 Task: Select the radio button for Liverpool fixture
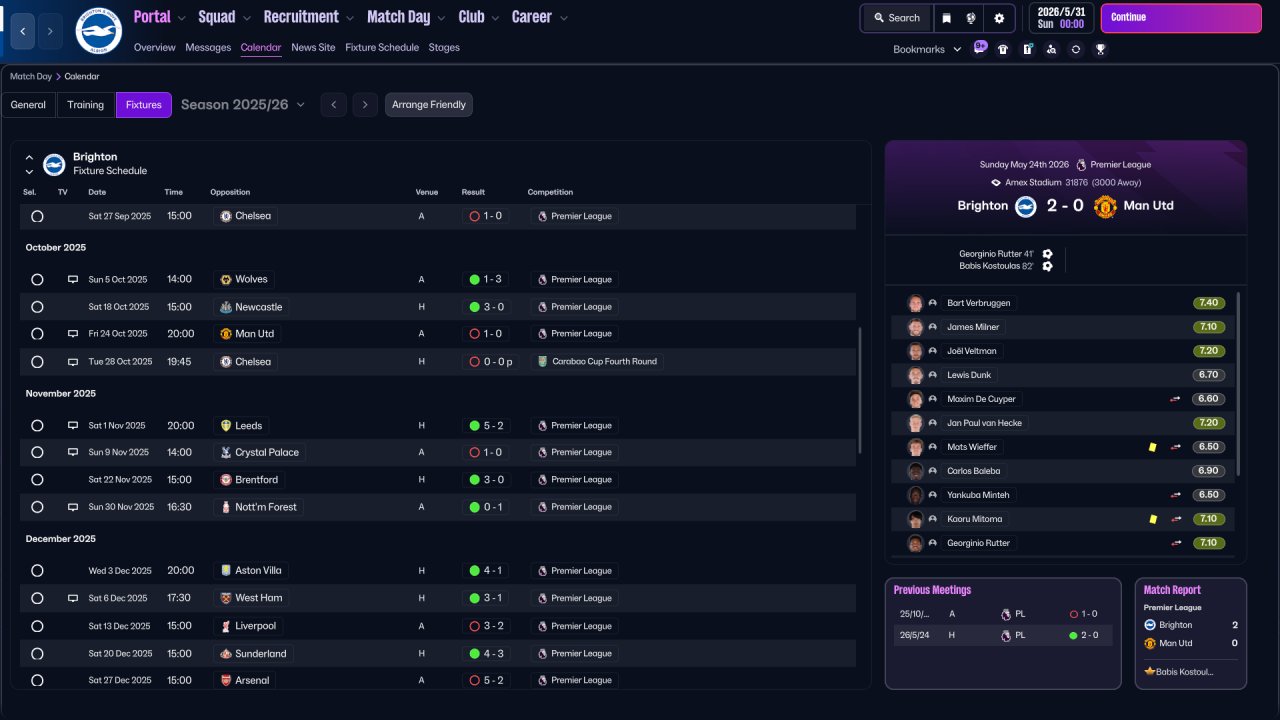point(37,626)
